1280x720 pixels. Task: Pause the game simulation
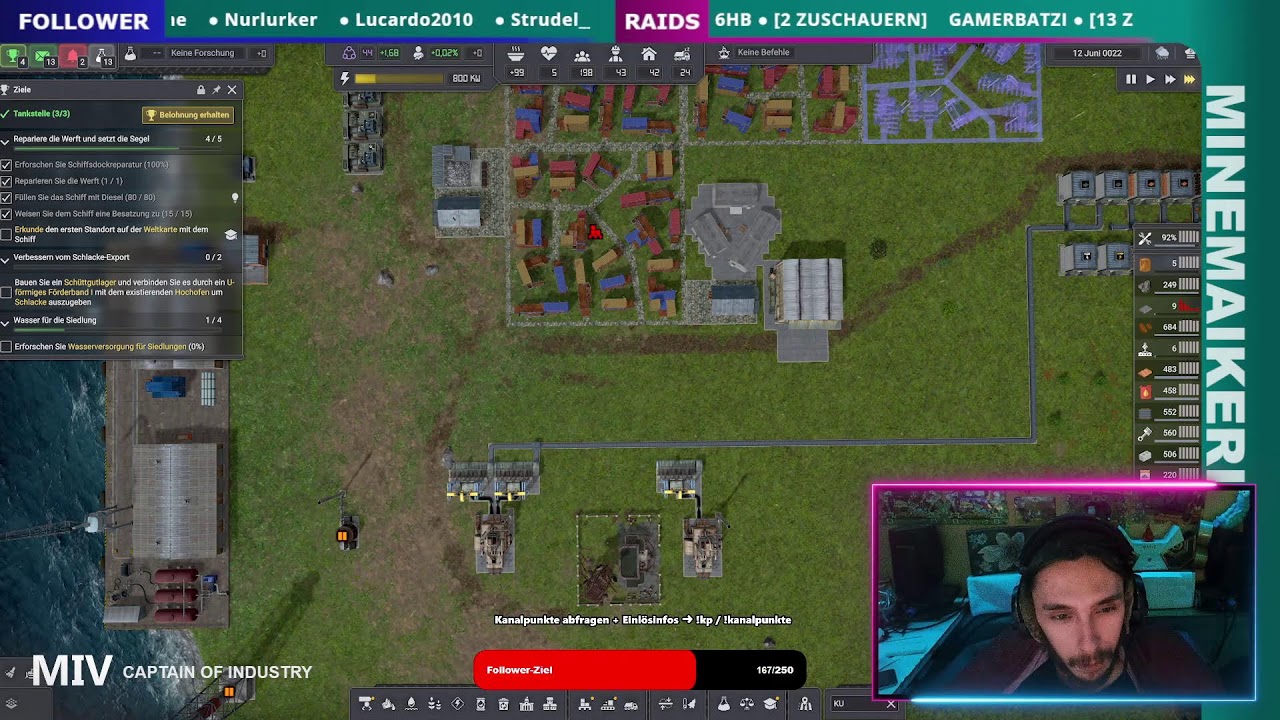pyautogui.click(x=1131, y=79)
